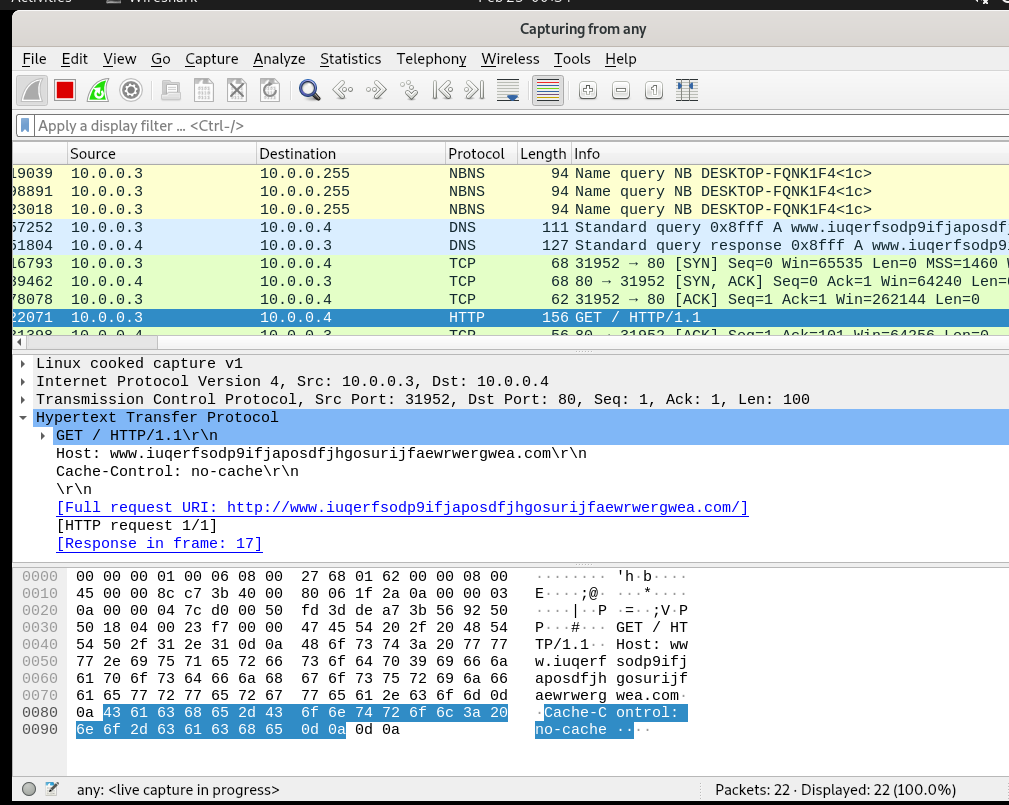1009x805 pixels.
Task: Zoom in on packet list text
Action: [x=587, y=90]
